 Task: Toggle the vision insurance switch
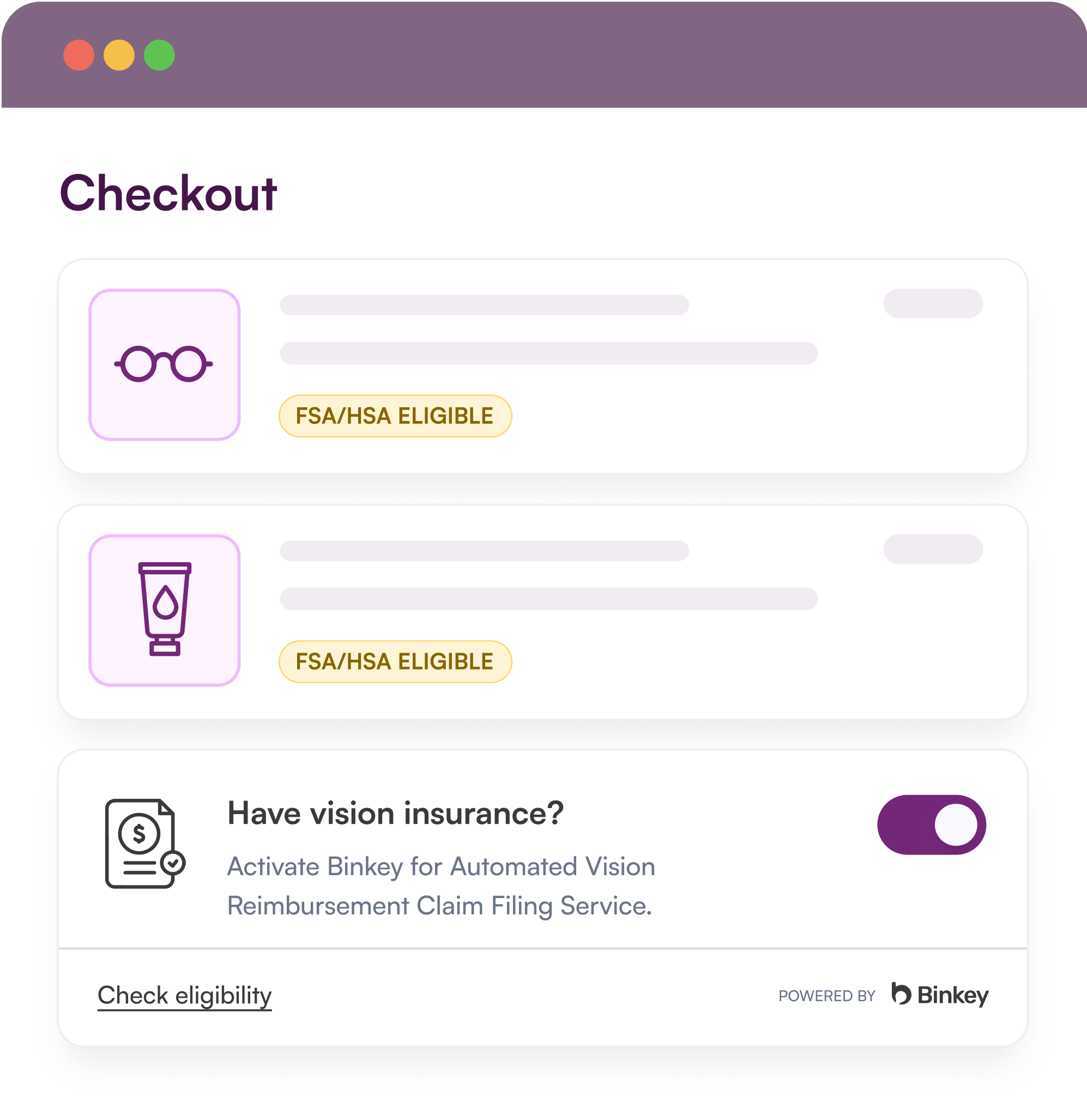931,824
